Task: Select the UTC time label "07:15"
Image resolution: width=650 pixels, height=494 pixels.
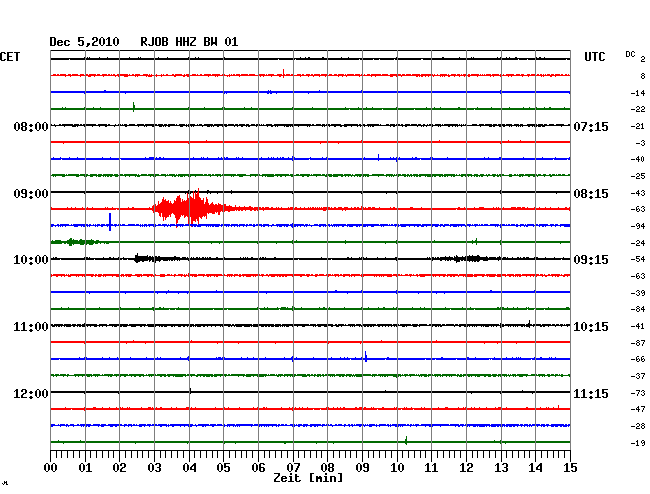Action: [x=591, y=126]
